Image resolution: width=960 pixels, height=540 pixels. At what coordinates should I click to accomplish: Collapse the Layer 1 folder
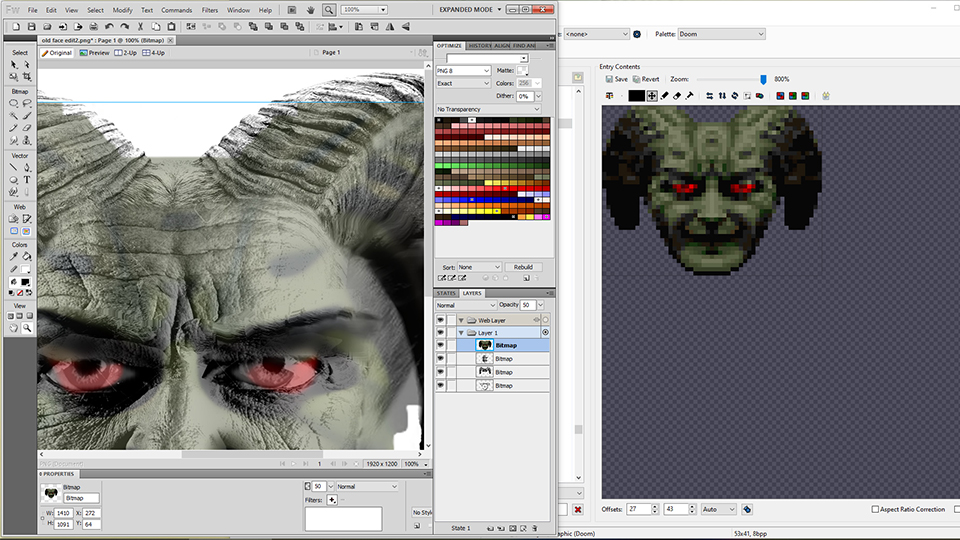462,332
